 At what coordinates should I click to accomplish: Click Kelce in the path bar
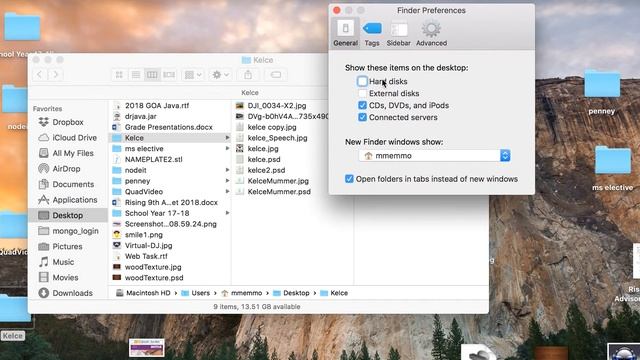334,293
